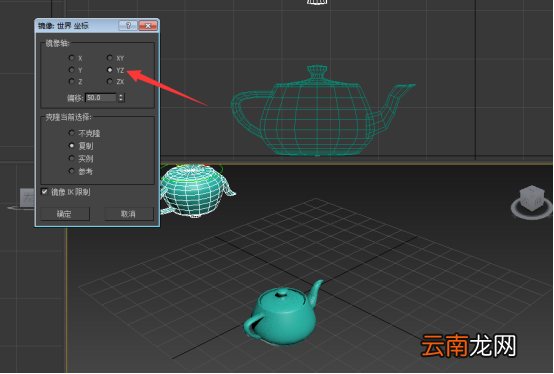Viewport: 554px width, 374px height.
Task: Select the Z mirror axis radio button
Action: point(72,82)
